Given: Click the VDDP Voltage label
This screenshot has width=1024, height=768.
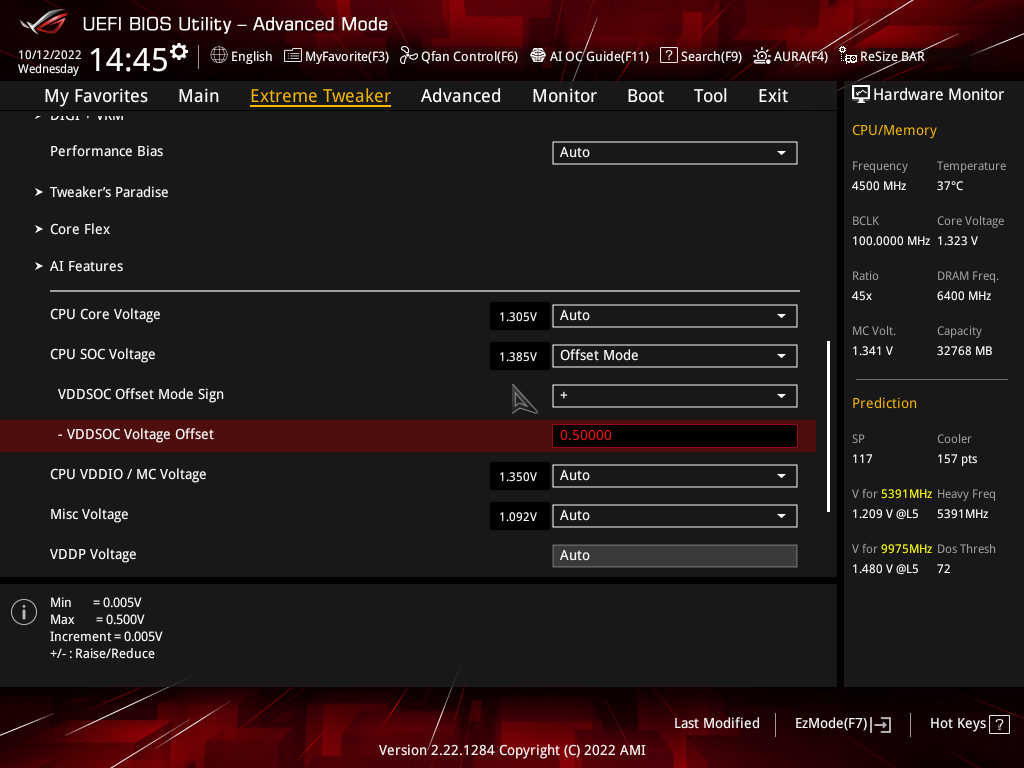Looking at the screenshot, I should [93, 554].
